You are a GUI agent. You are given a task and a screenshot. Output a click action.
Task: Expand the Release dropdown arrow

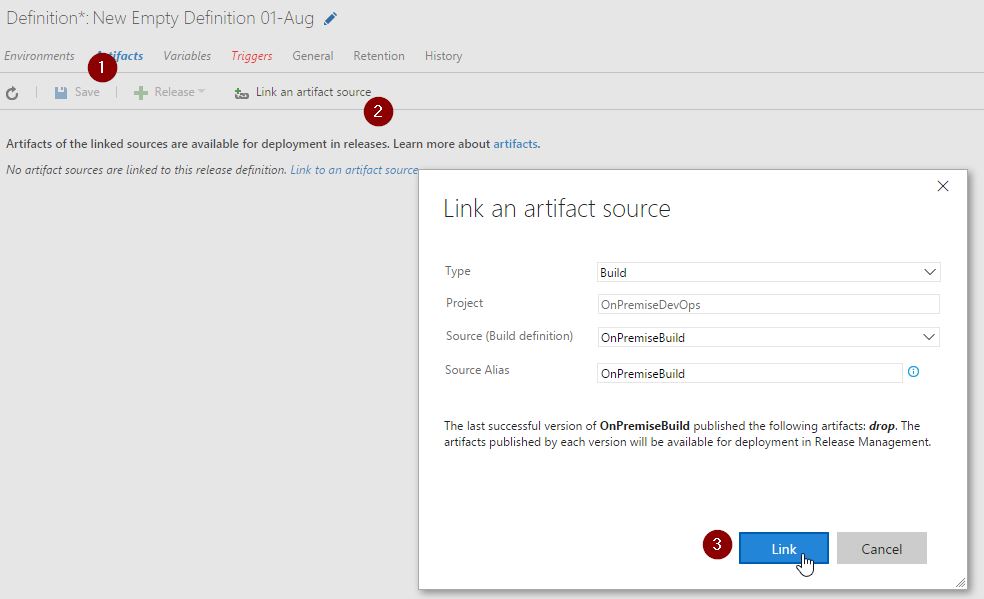point(201,92)
